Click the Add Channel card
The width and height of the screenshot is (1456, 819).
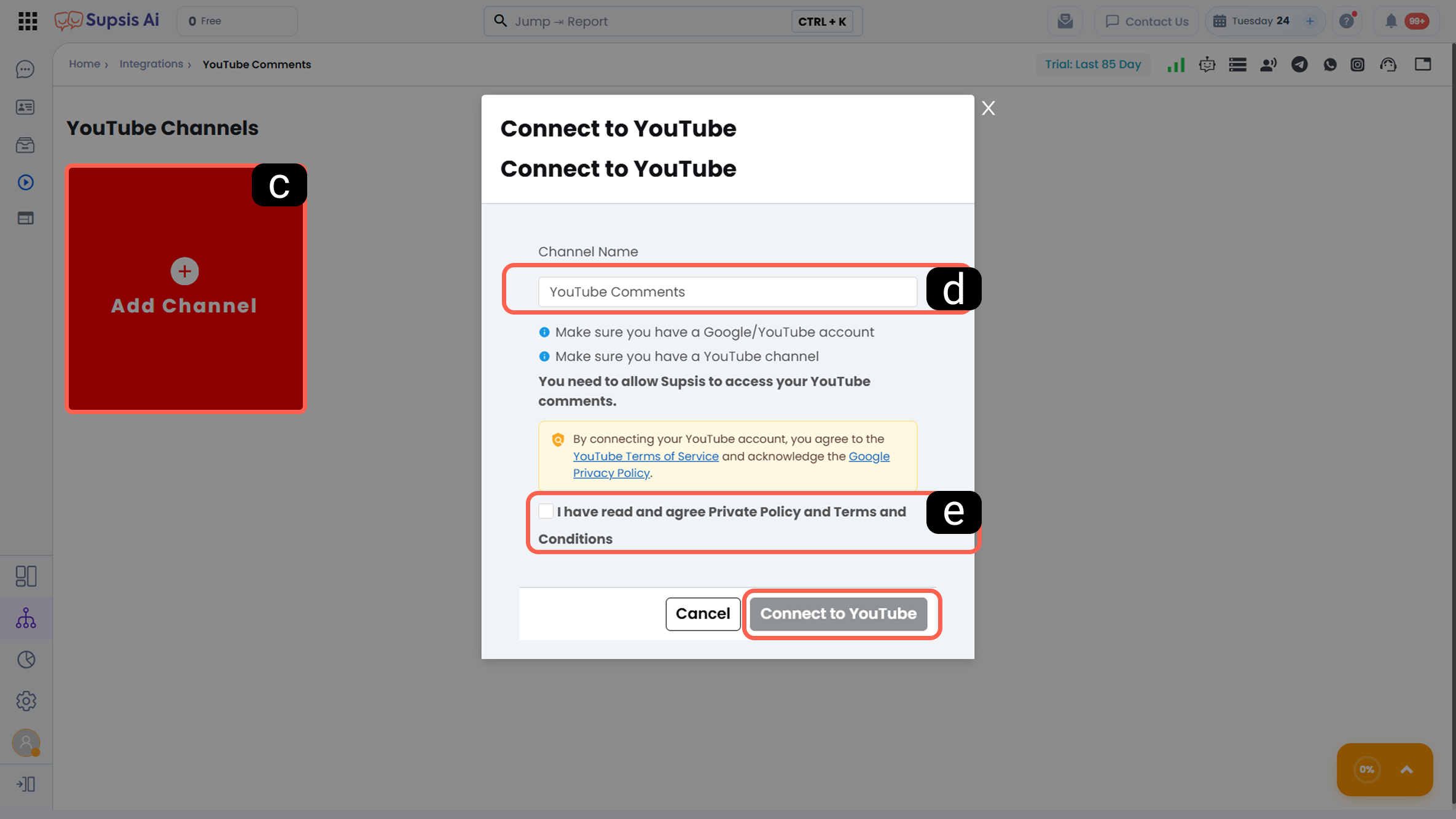pos(186,288)
